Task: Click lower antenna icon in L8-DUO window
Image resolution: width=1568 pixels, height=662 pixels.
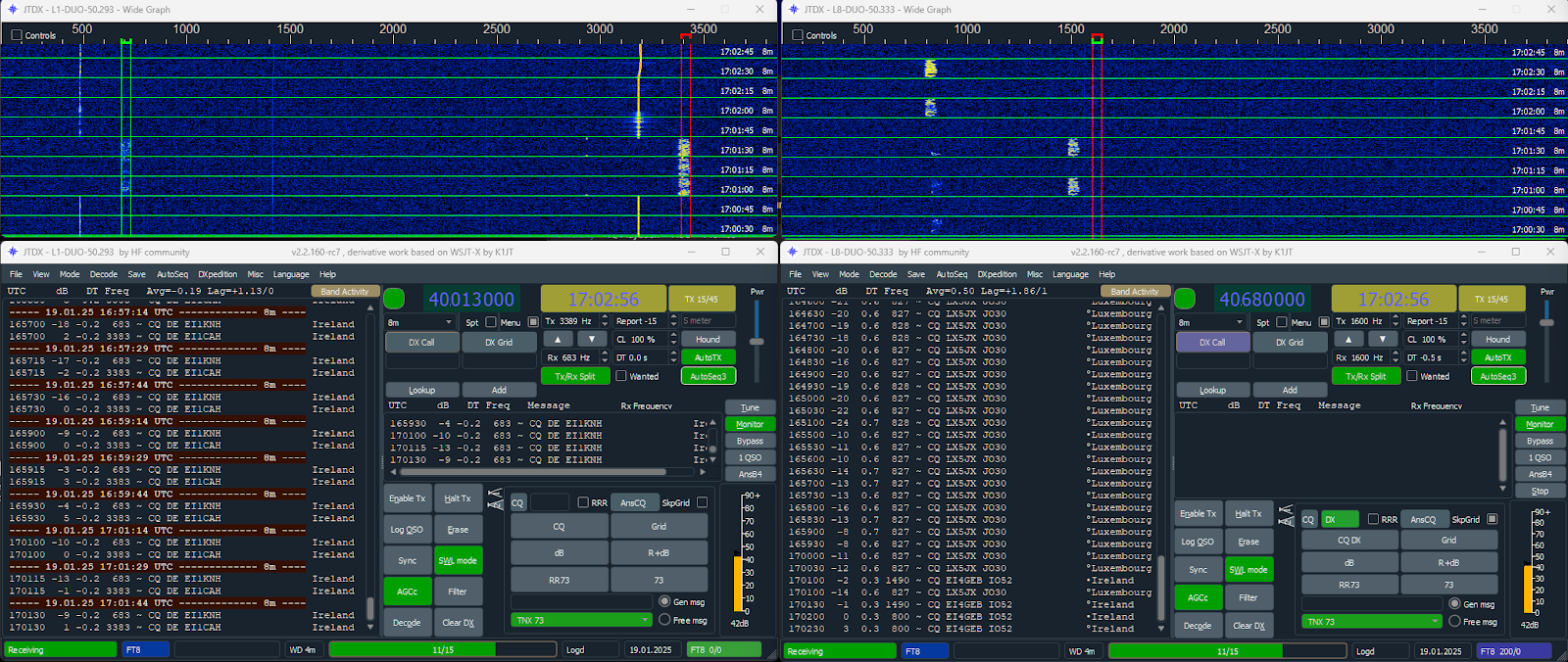Action: [1286, 522]
